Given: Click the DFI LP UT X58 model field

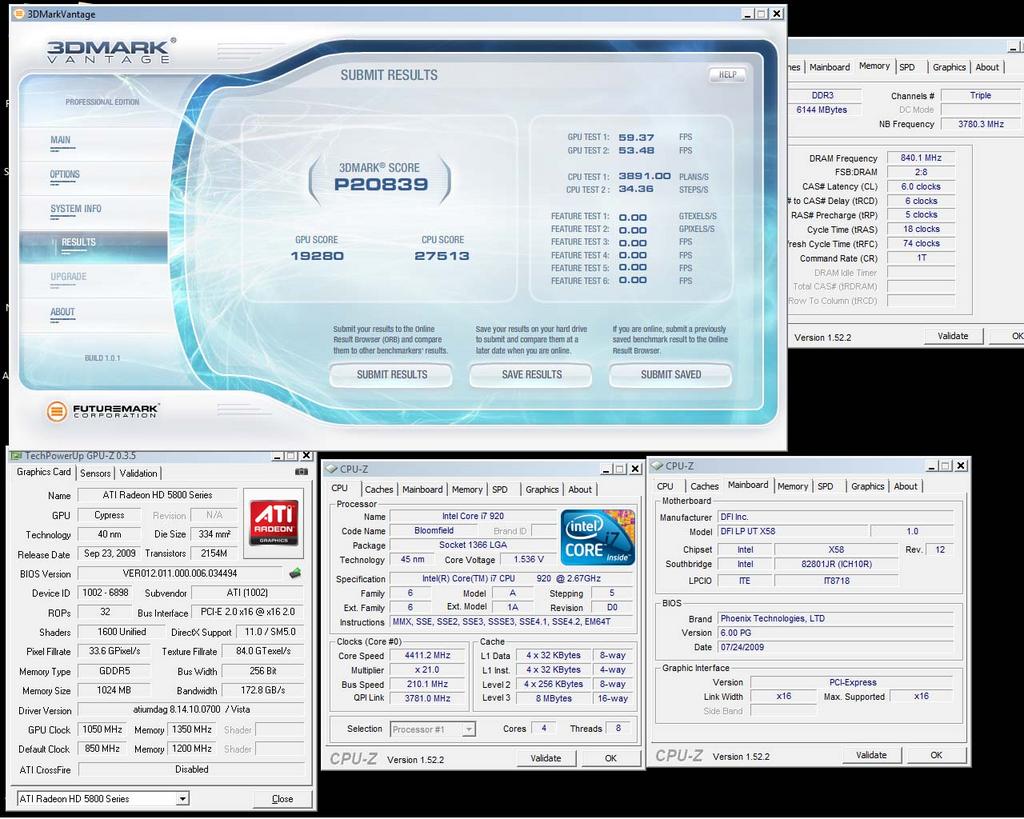Looking at the screenshot, I should click(793, 531).
